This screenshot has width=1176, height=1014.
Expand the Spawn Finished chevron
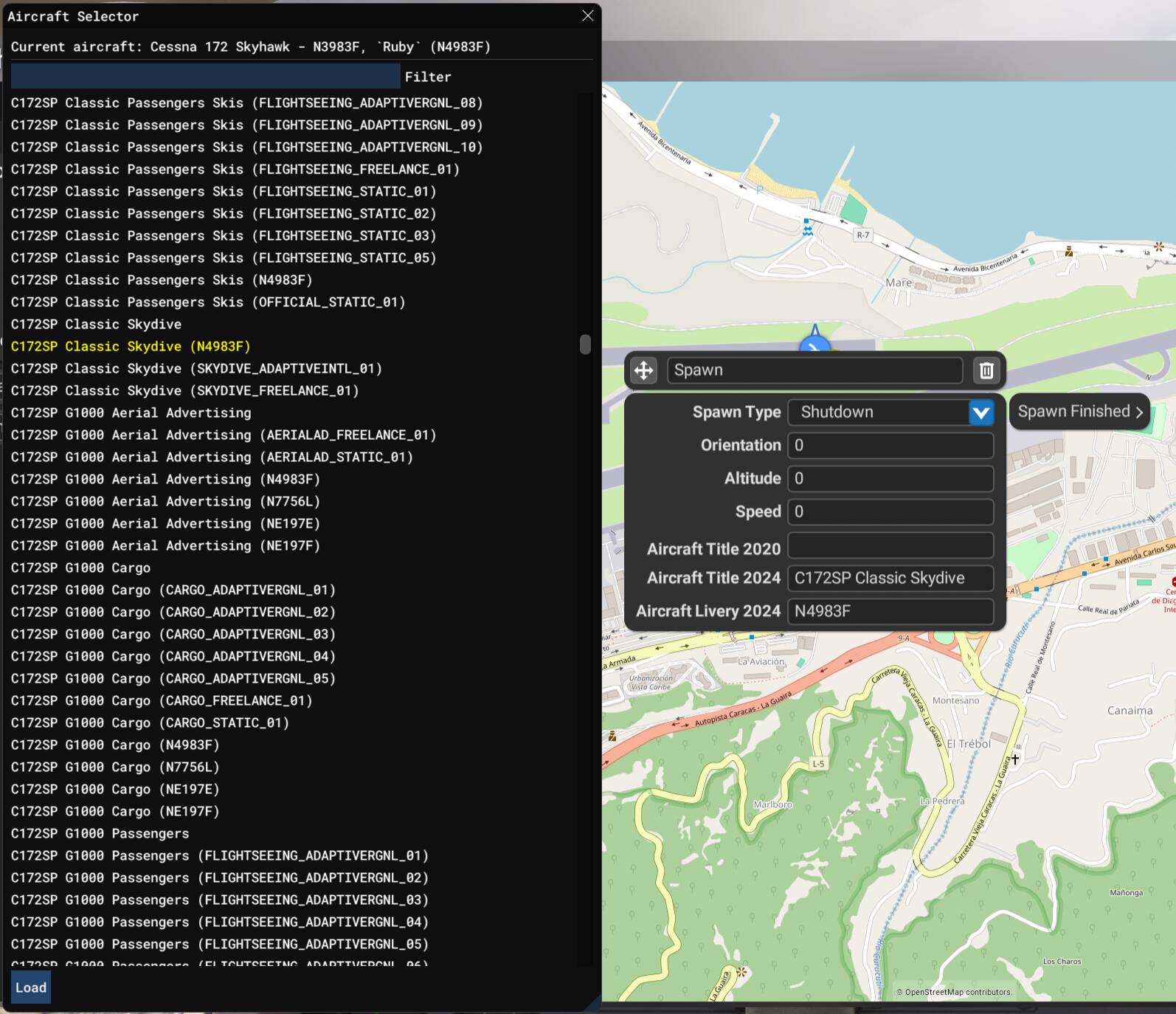point(1139,412)
